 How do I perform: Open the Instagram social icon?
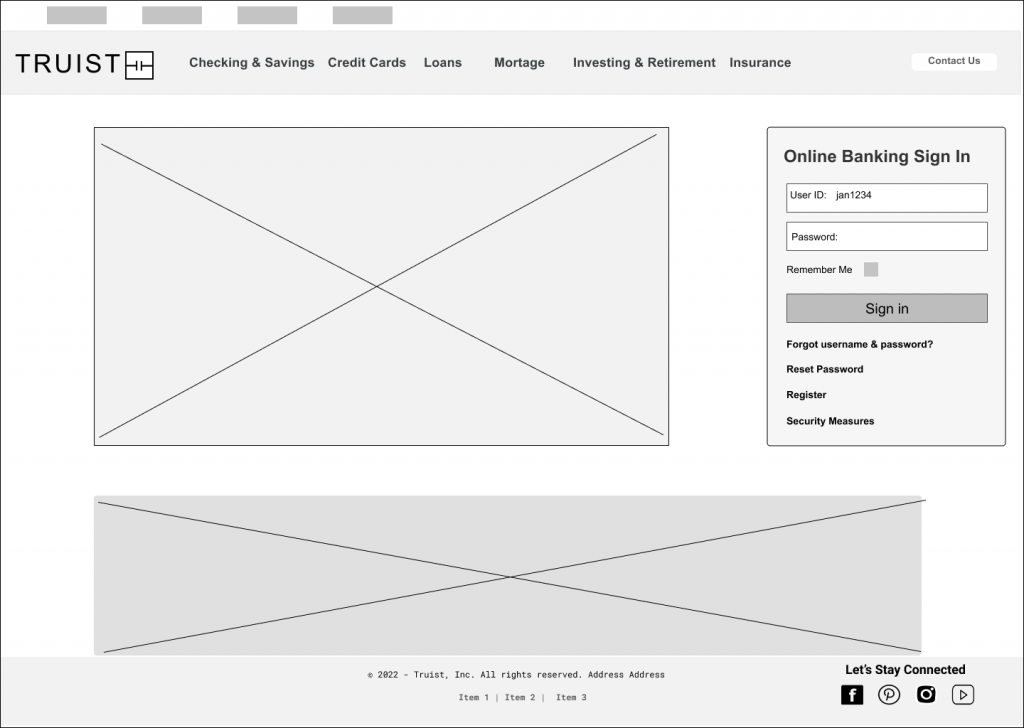926,695
